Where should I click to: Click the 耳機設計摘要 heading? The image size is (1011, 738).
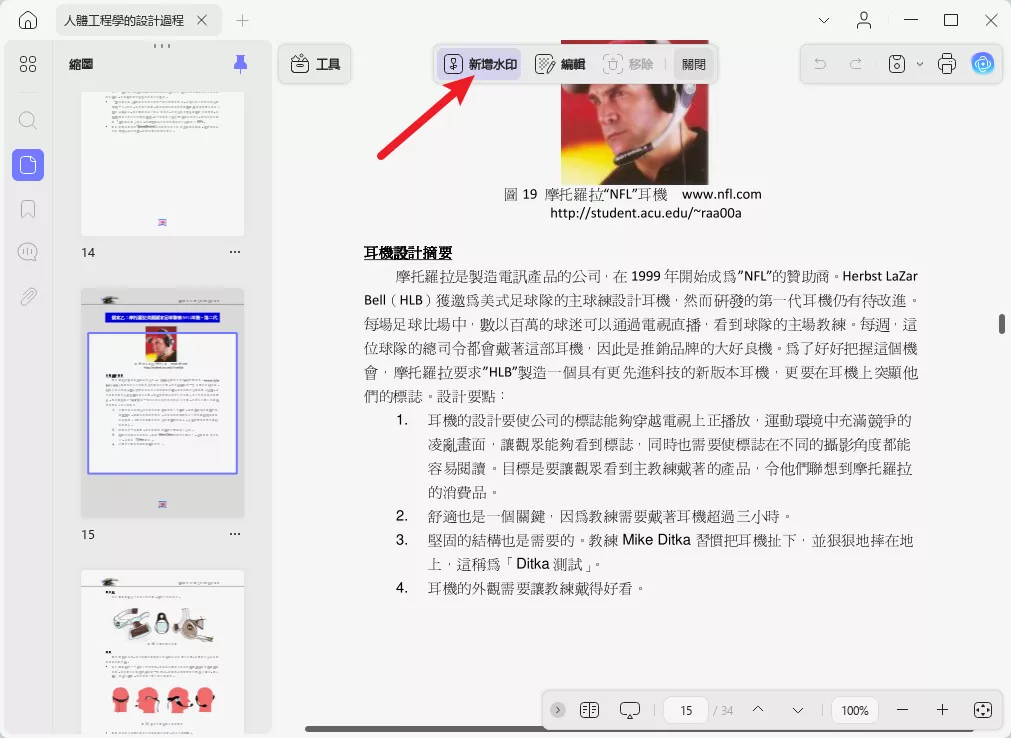point(408,253)
